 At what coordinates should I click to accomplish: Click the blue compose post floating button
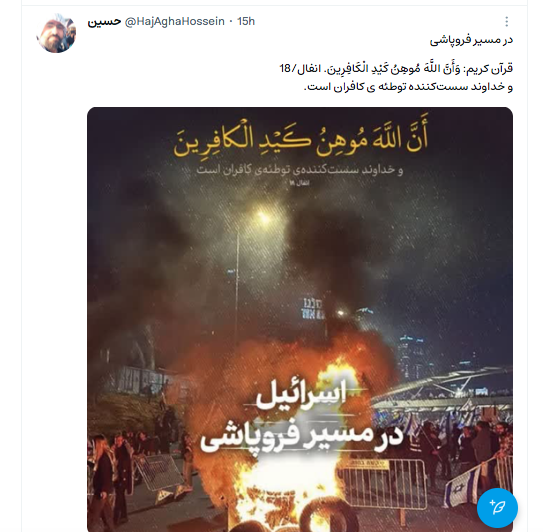point(497,508)
